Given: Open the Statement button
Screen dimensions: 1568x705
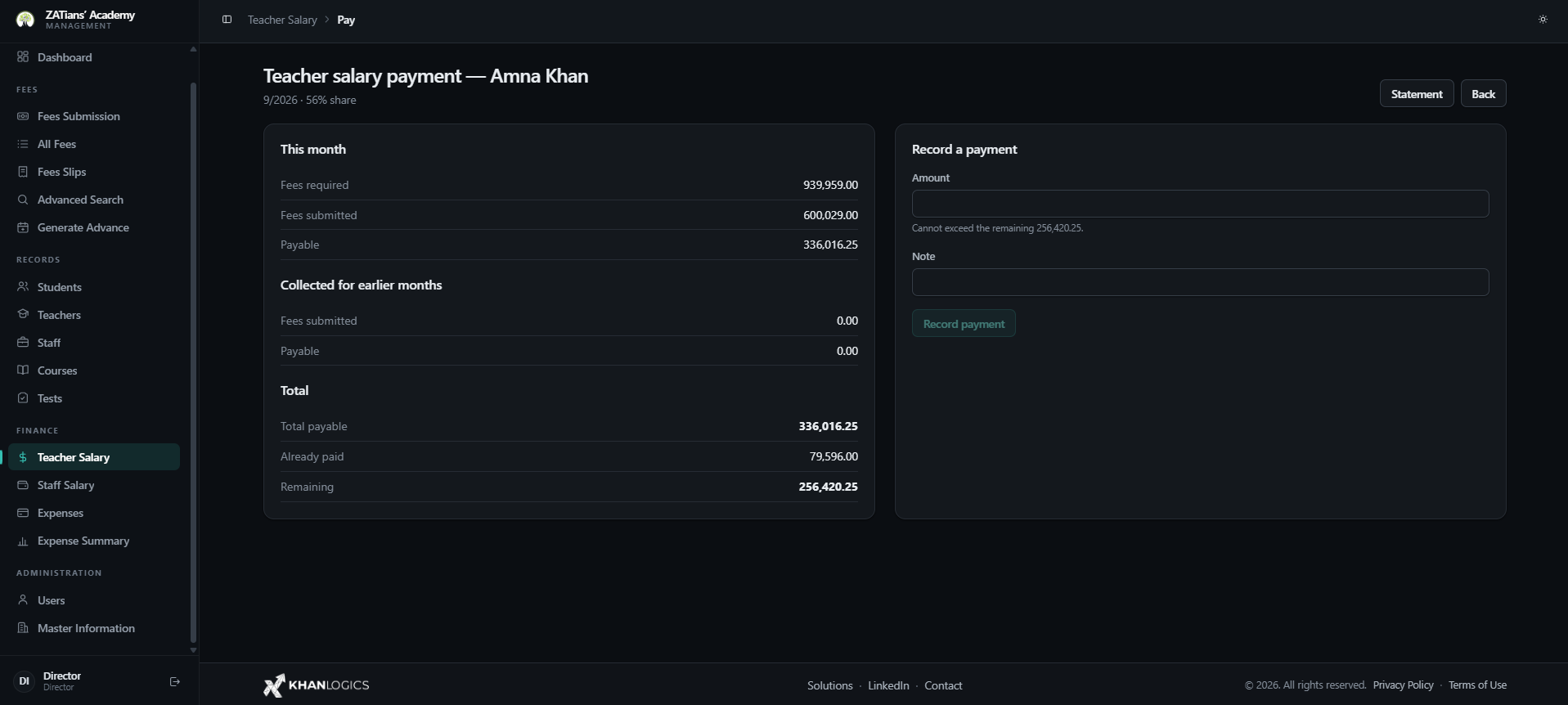Looking at the screenshot, I should pos(1417,94).
